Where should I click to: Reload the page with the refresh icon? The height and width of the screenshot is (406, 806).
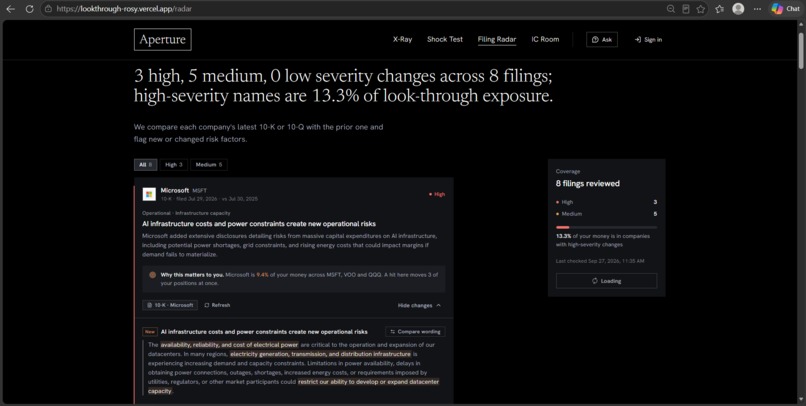[x=29, y=9]
